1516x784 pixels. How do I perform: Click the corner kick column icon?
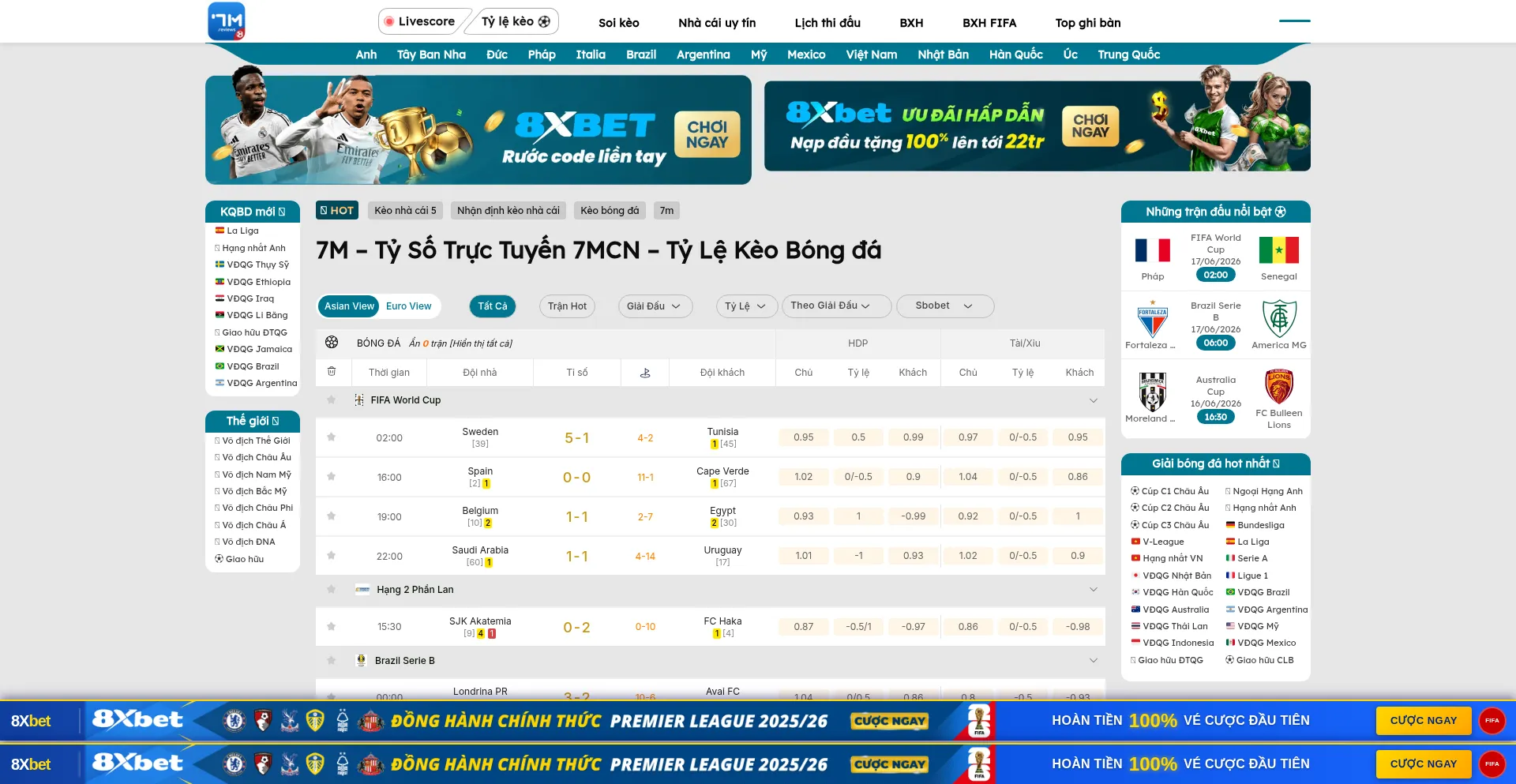645,373
